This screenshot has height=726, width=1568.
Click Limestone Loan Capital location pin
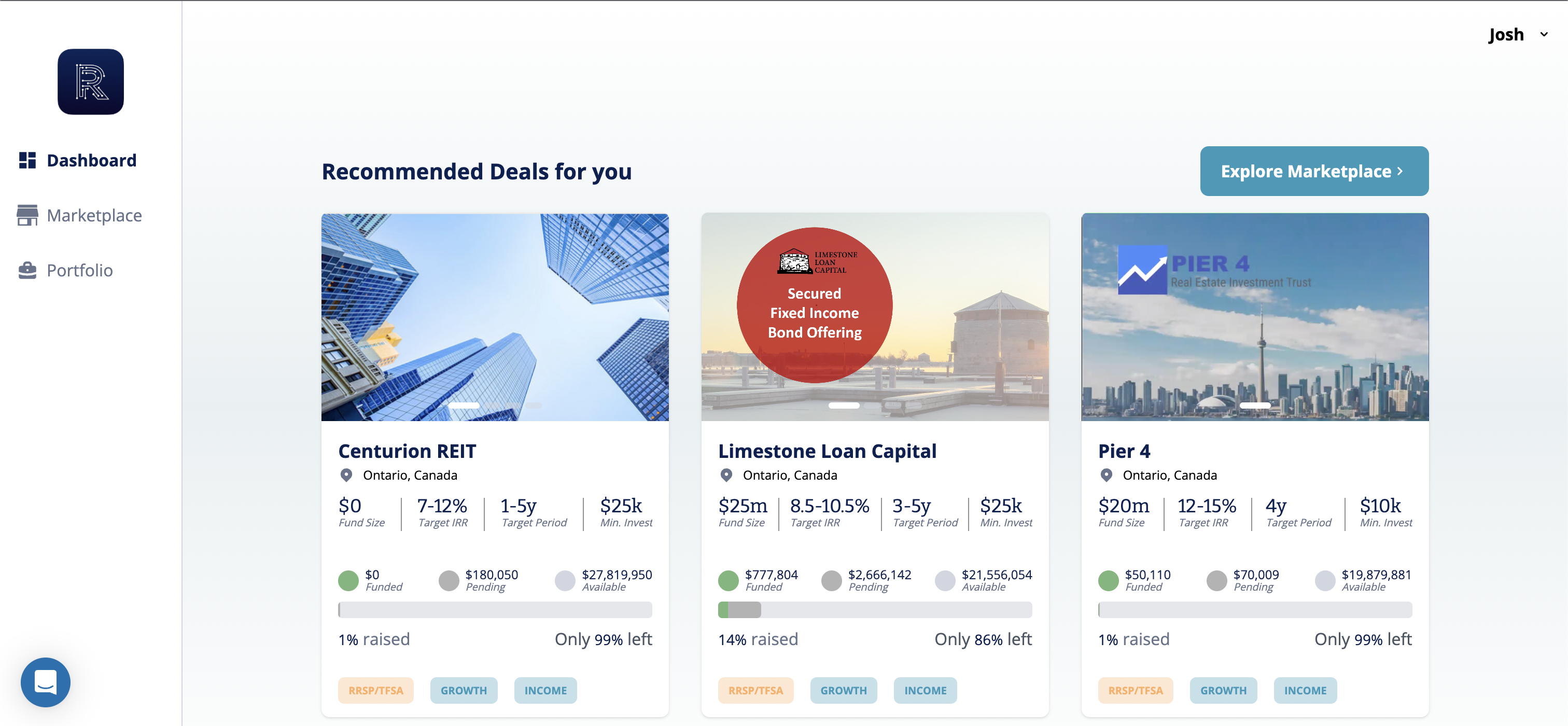(x=726, y=476)
